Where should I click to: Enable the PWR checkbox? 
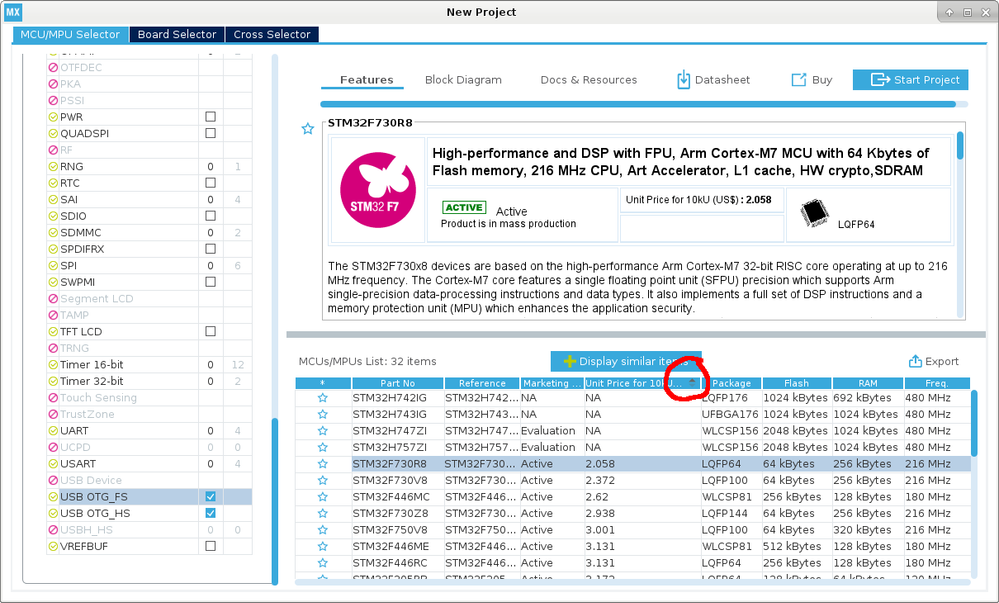pos(210,117)
